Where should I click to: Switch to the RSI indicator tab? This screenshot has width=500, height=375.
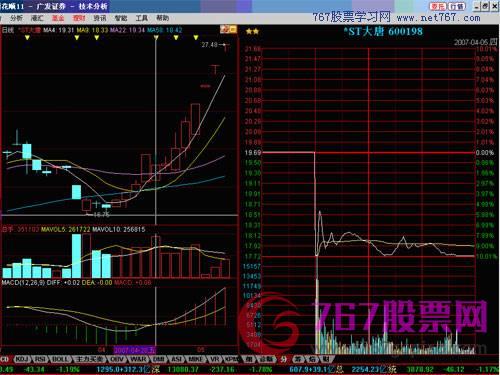coord(40,359)
